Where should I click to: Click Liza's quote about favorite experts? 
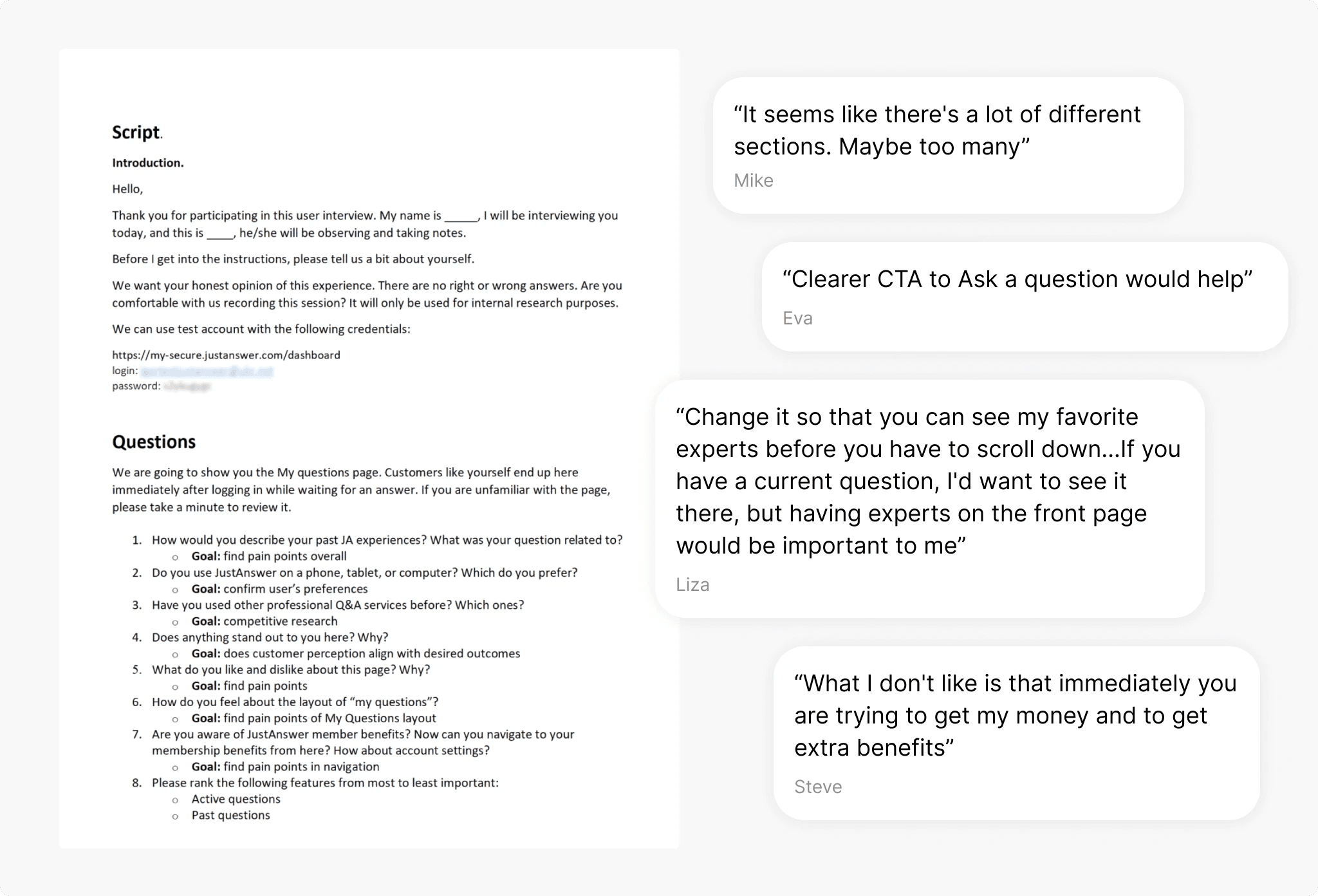928,481
